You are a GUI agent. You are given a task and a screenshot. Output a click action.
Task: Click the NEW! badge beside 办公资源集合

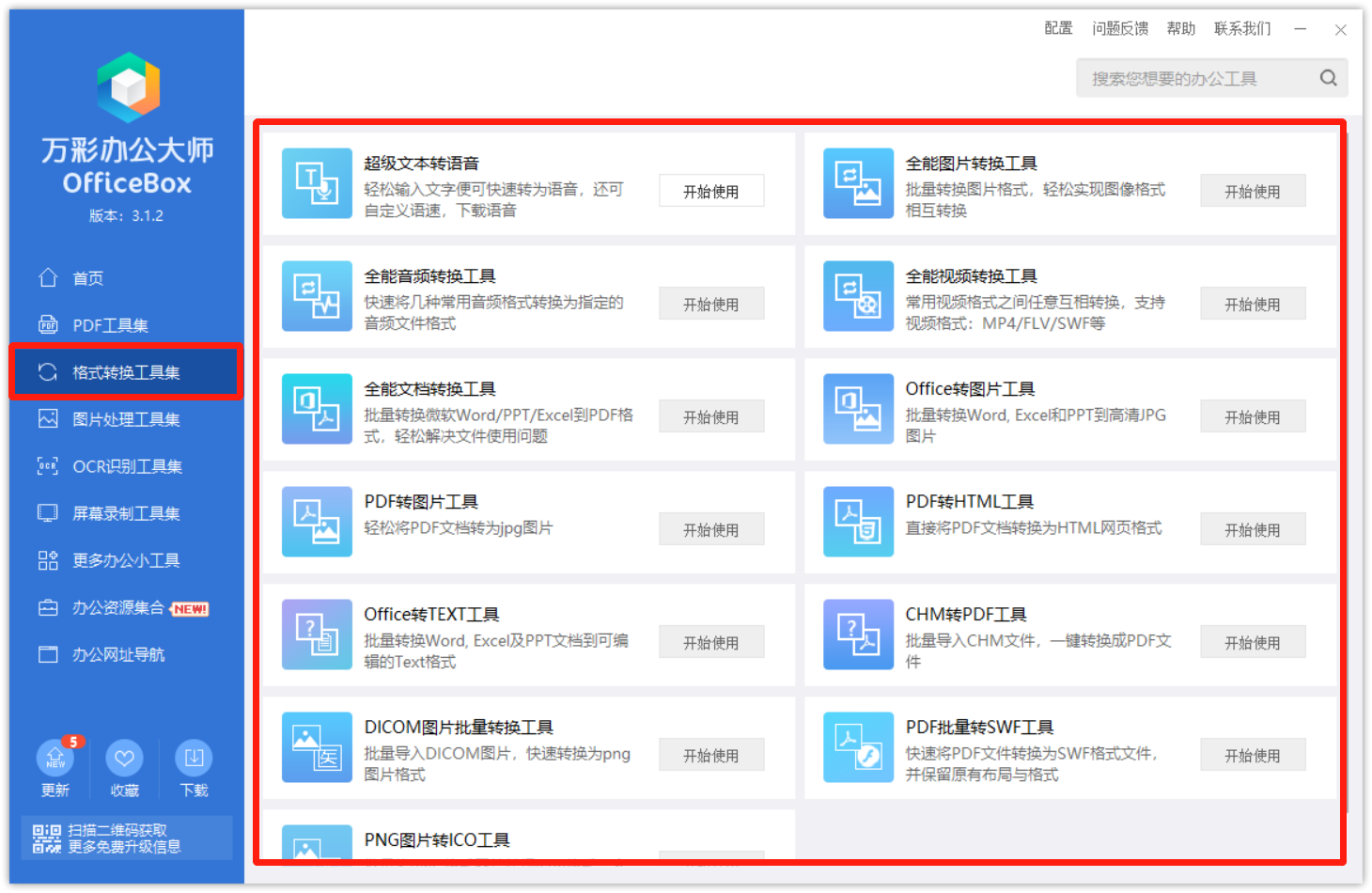pyautogui.click(x=190, y=609)
